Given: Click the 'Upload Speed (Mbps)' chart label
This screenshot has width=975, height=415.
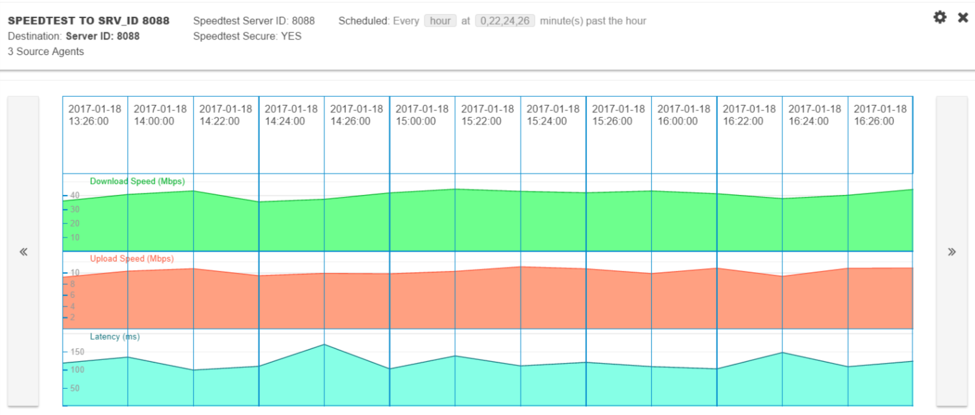Looking at the screenshot, I should (132, 258).
